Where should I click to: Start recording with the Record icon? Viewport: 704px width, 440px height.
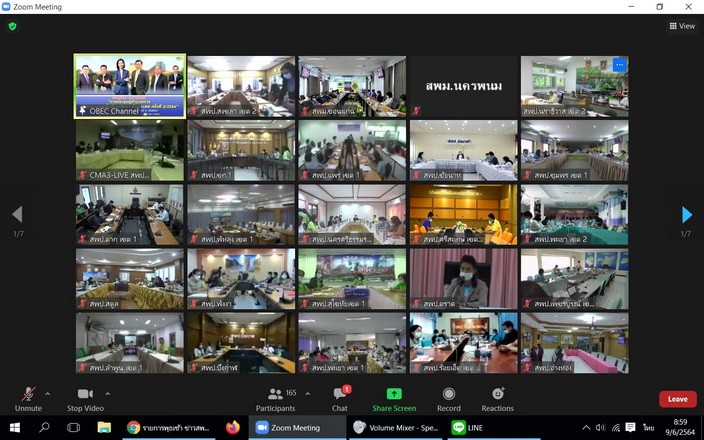point(449,395)
